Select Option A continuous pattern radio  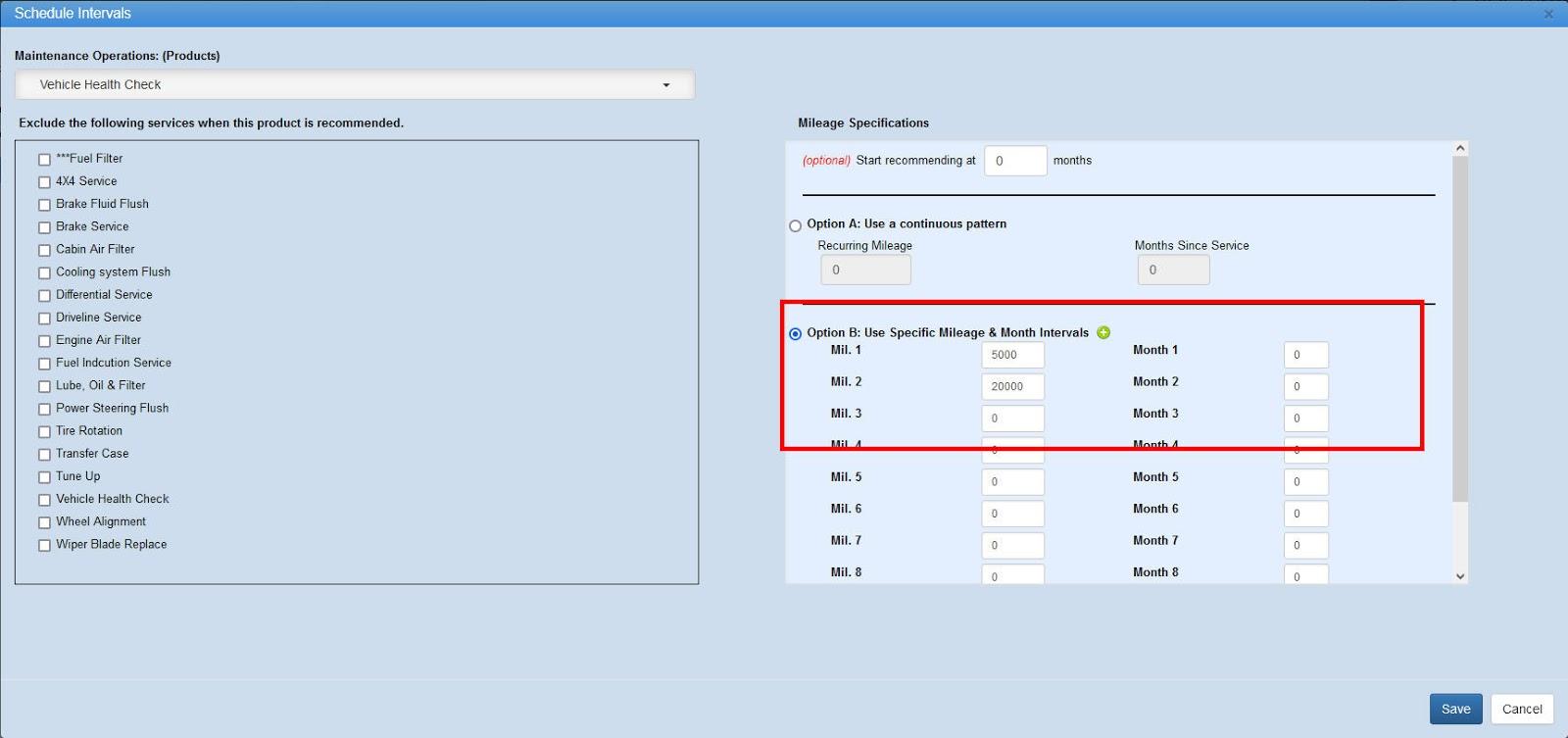[795, 225]
